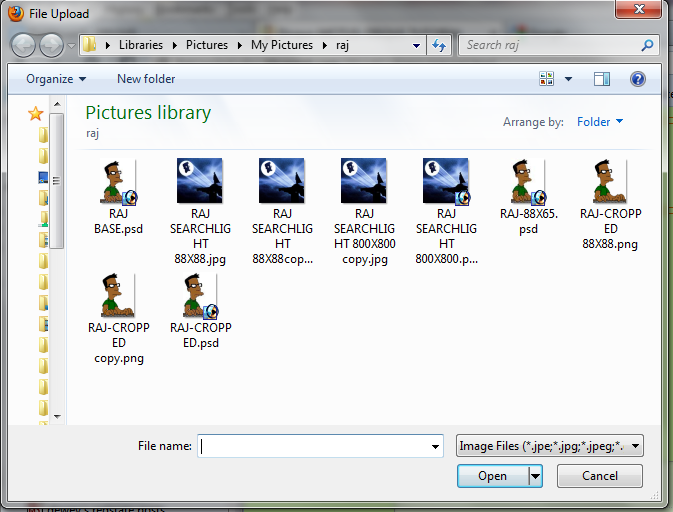The height and width of the screenshot is (512, 673).
Task: Select RAJ SEARCHLIGHT 800X800 copy.jpg
Action: [x=364, y=212]
